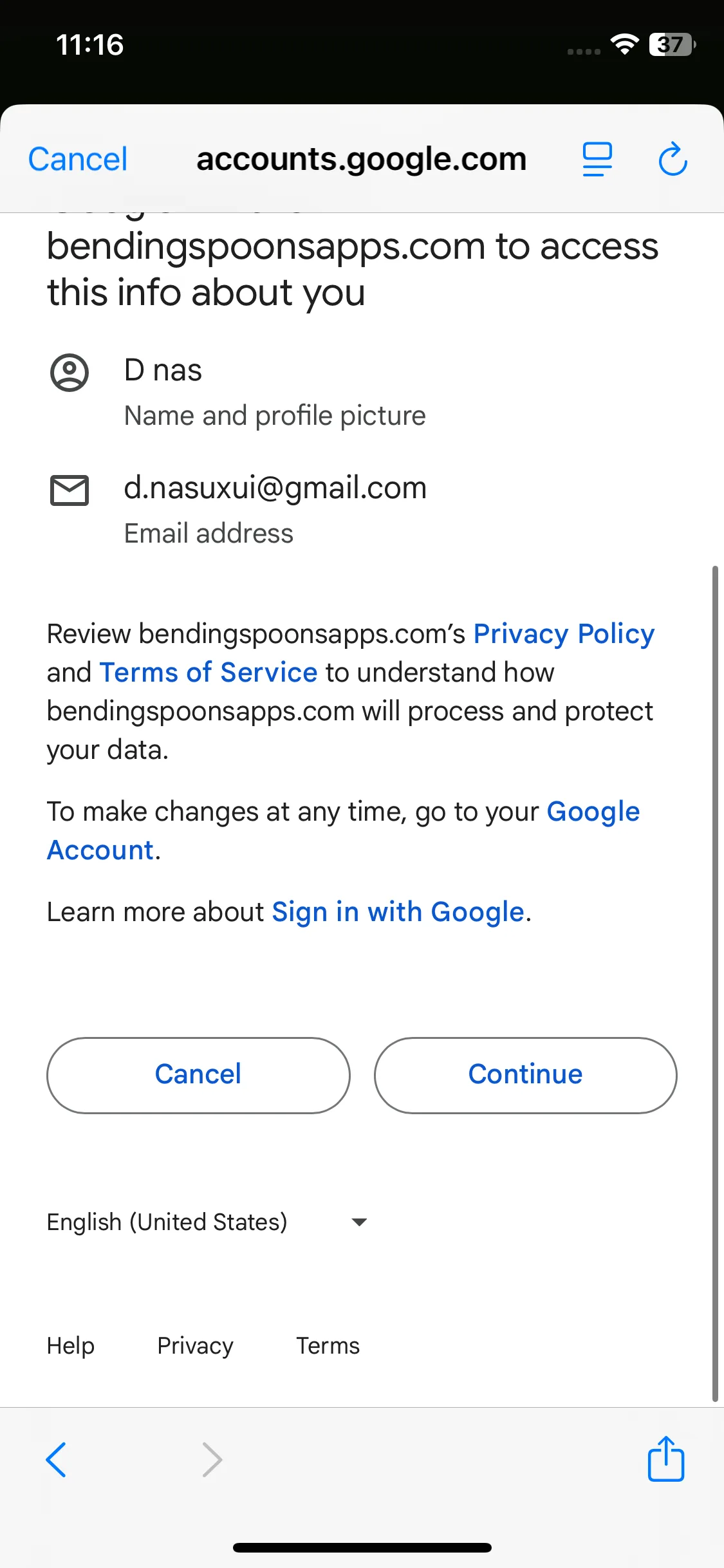Open Help in the footer
724x1568 pixels.
point(71,1346)
